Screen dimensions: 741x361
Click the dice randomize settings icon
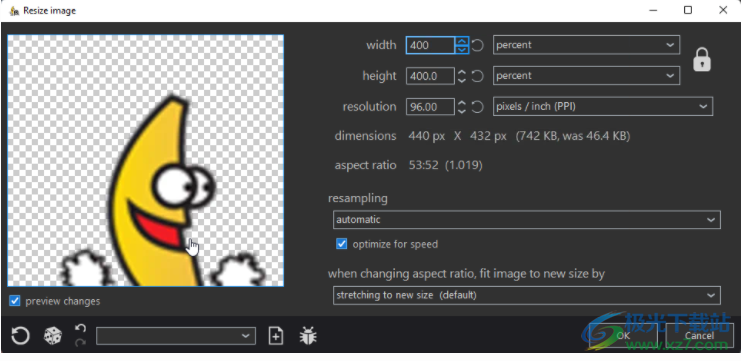click(x=52, y=336)
